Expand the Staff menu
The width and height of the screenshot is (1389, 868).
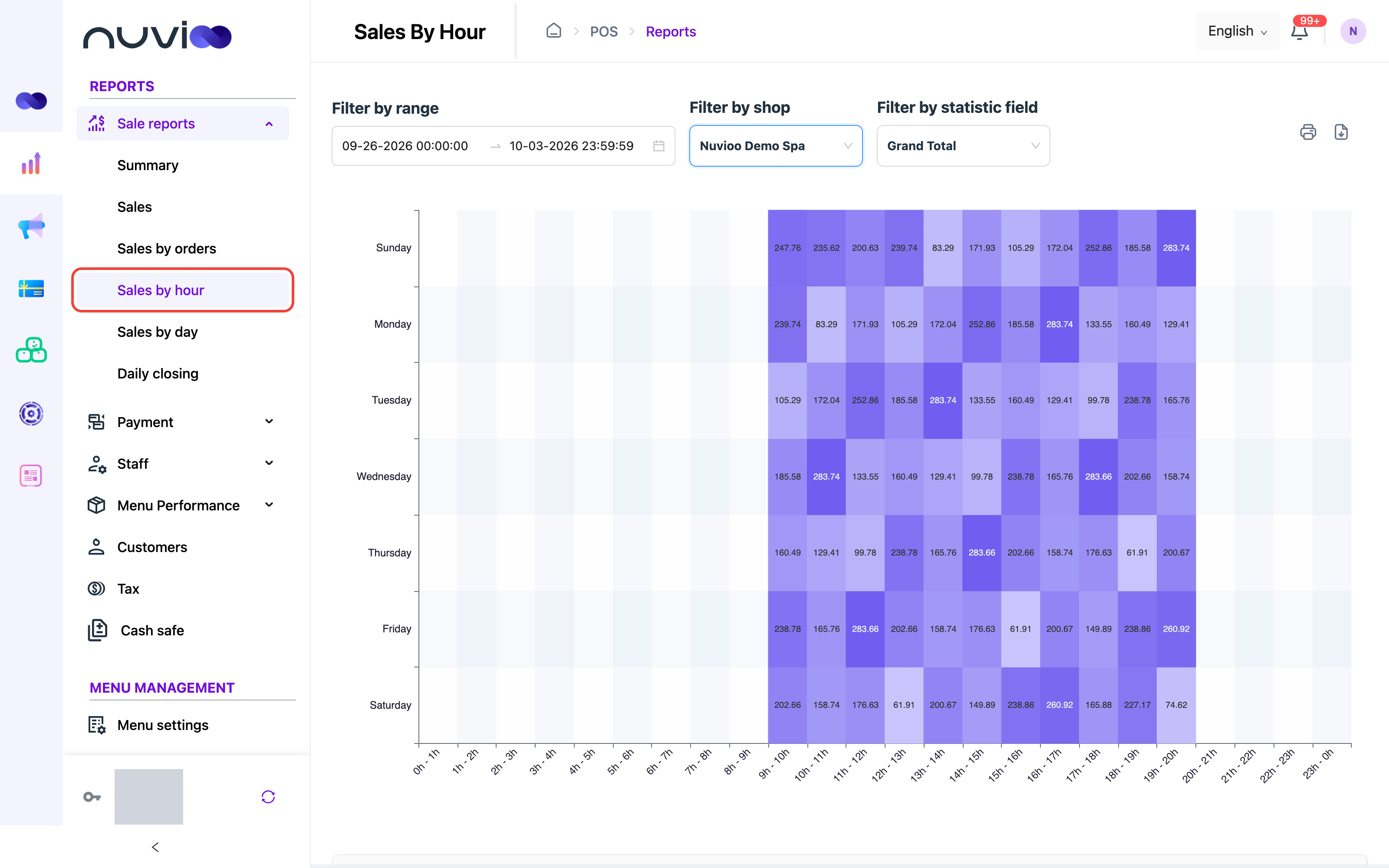(x=182, y=463)
